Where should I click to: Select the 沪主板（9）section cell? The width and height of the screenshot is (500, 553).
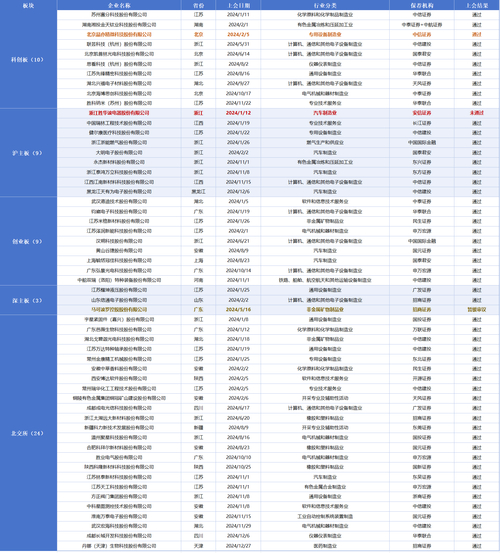[28, 153]
